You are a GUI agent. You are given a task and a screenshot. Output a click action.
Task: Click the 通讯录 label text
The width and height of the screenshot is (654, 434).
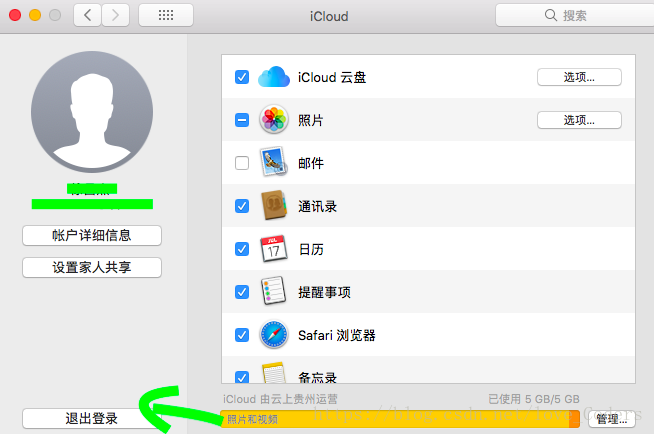(x=317, y=206)
